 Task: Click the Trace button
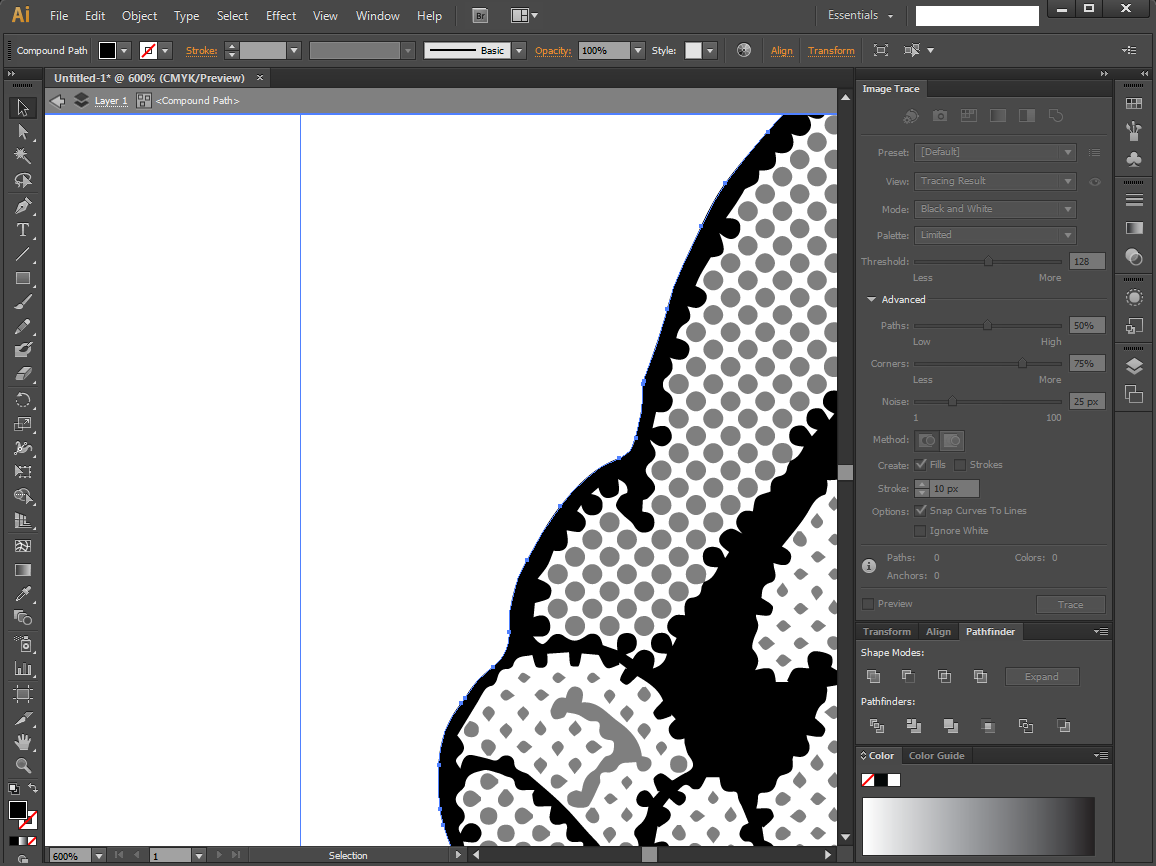pyautogui.click(x=1070, y=604)
